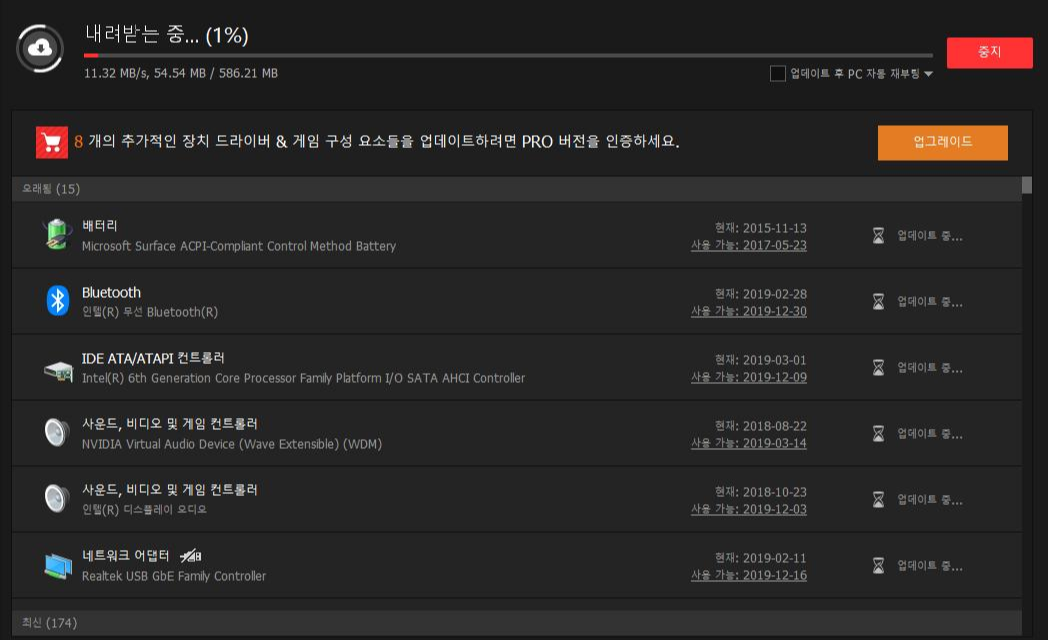
Task: Enable 업데이트 후 PC 자동 재부팅 checkbox
Action: [x=777, y=73]
